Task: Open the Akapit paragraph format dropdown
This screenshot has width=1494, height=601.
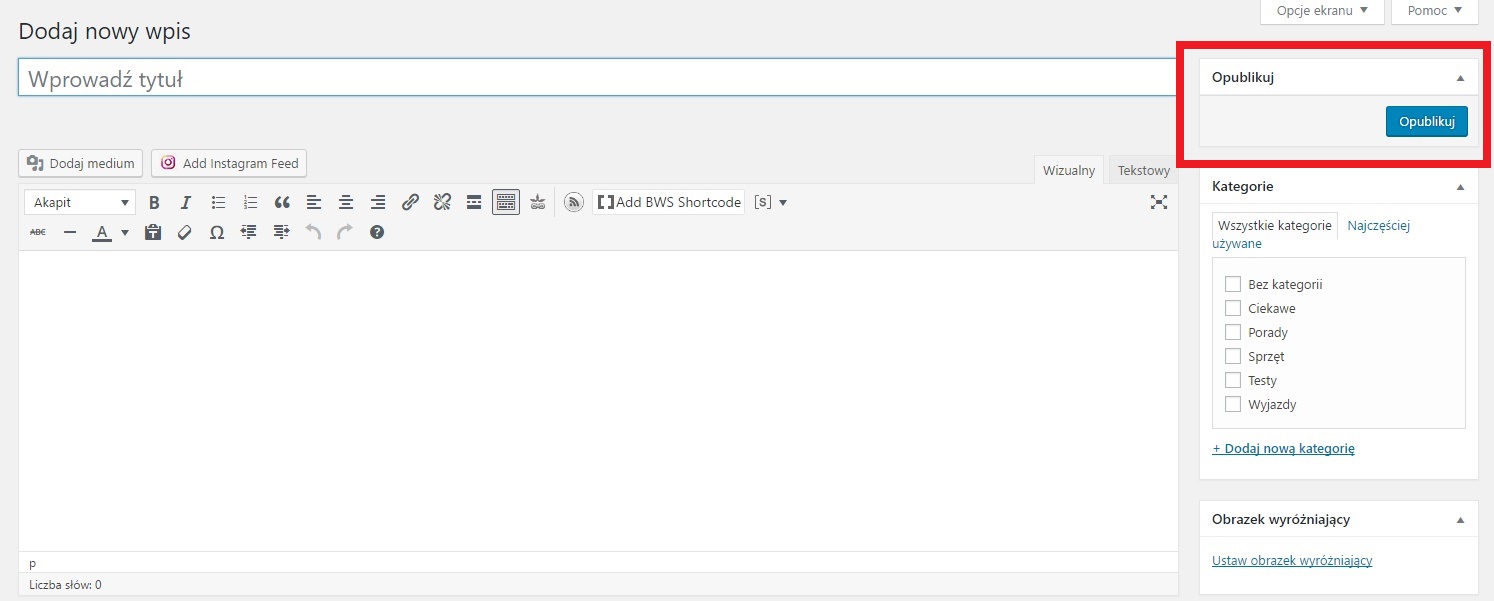Action: (79, 202)
